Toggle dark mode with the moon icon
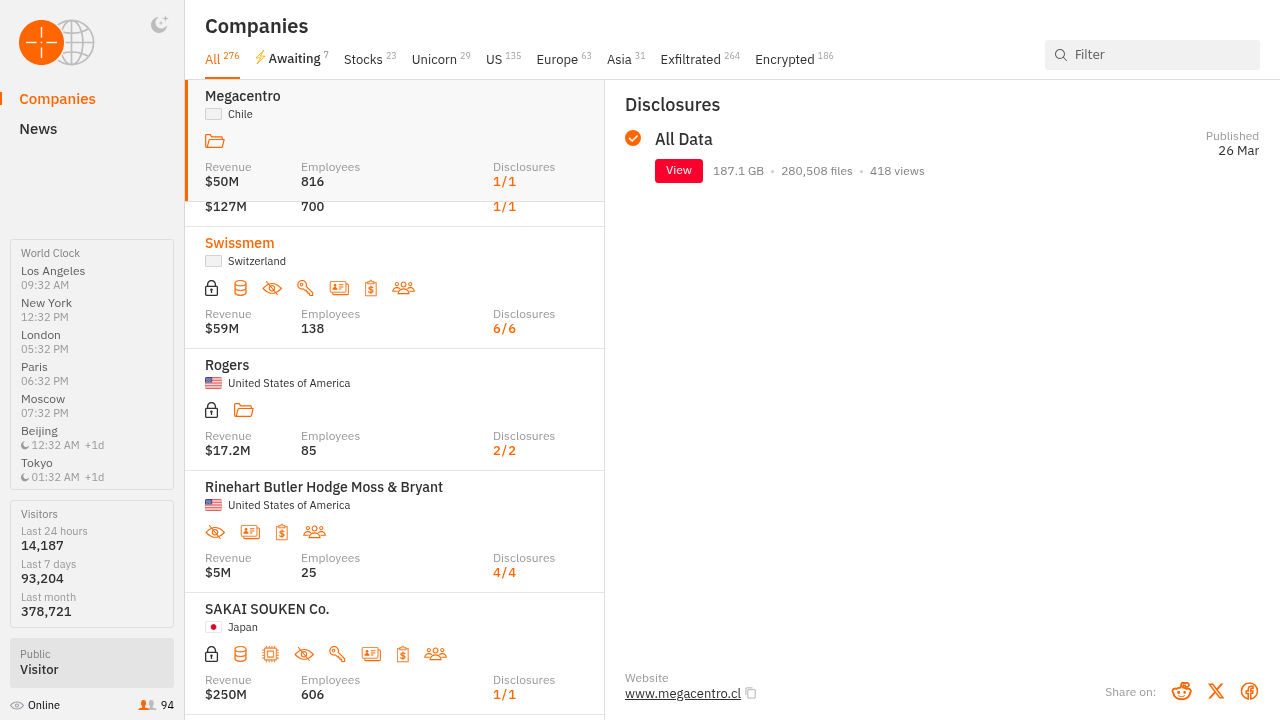The image size is (1280, 720). [159, 25]
